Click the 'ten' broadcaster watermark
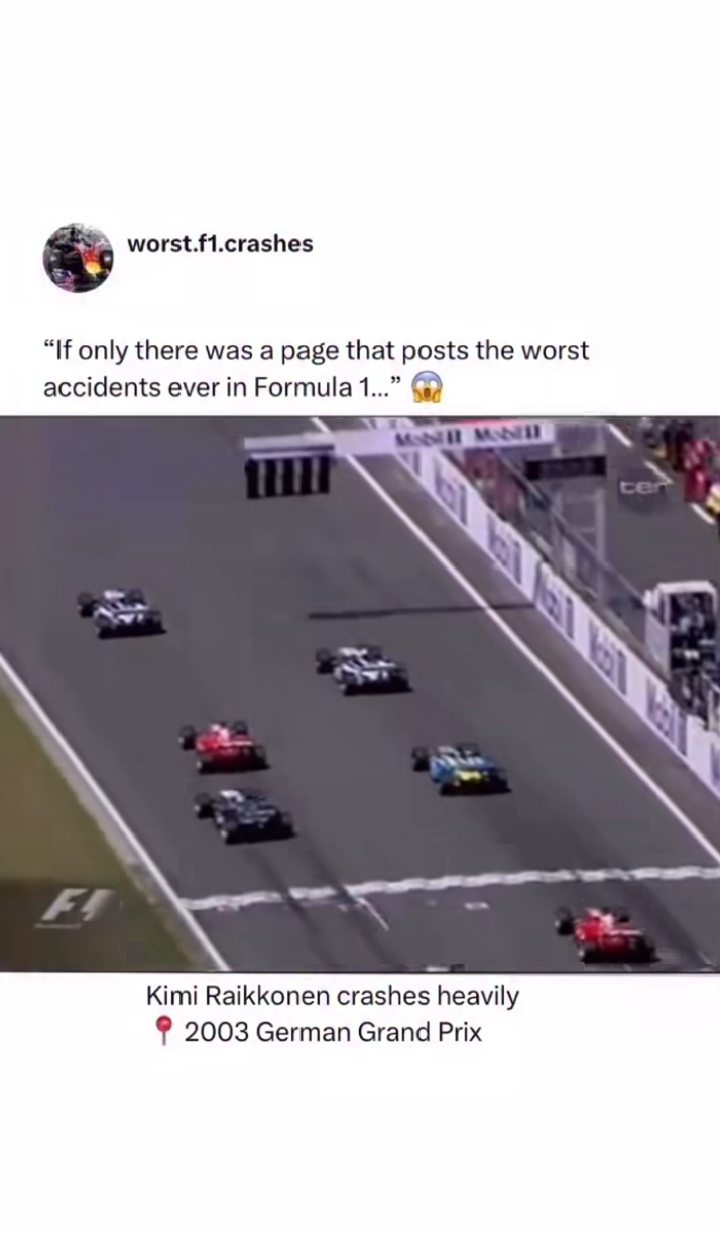 (637, 487)
